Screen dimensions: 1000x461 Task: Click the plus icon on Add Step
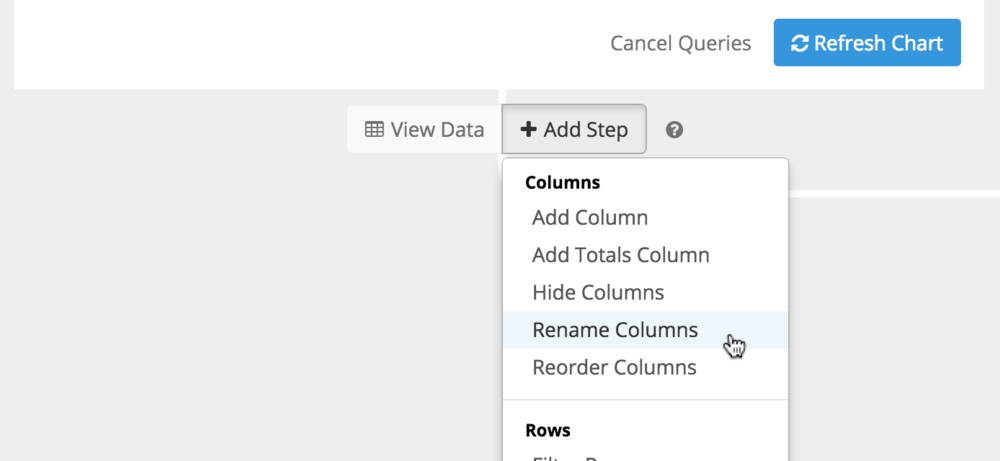(x=528, y=129)
